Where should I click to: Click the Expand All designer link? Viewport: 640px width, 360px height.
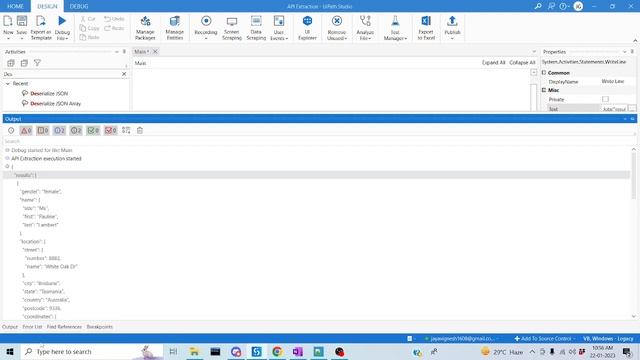click(x=493, y=62)
